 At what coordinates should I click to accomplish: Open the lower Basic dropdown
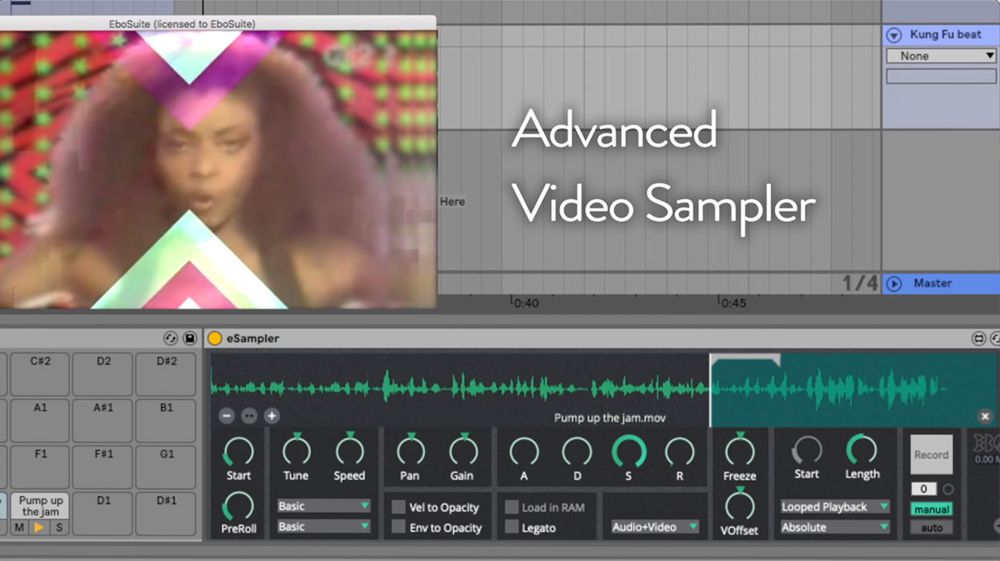point(323,527)
